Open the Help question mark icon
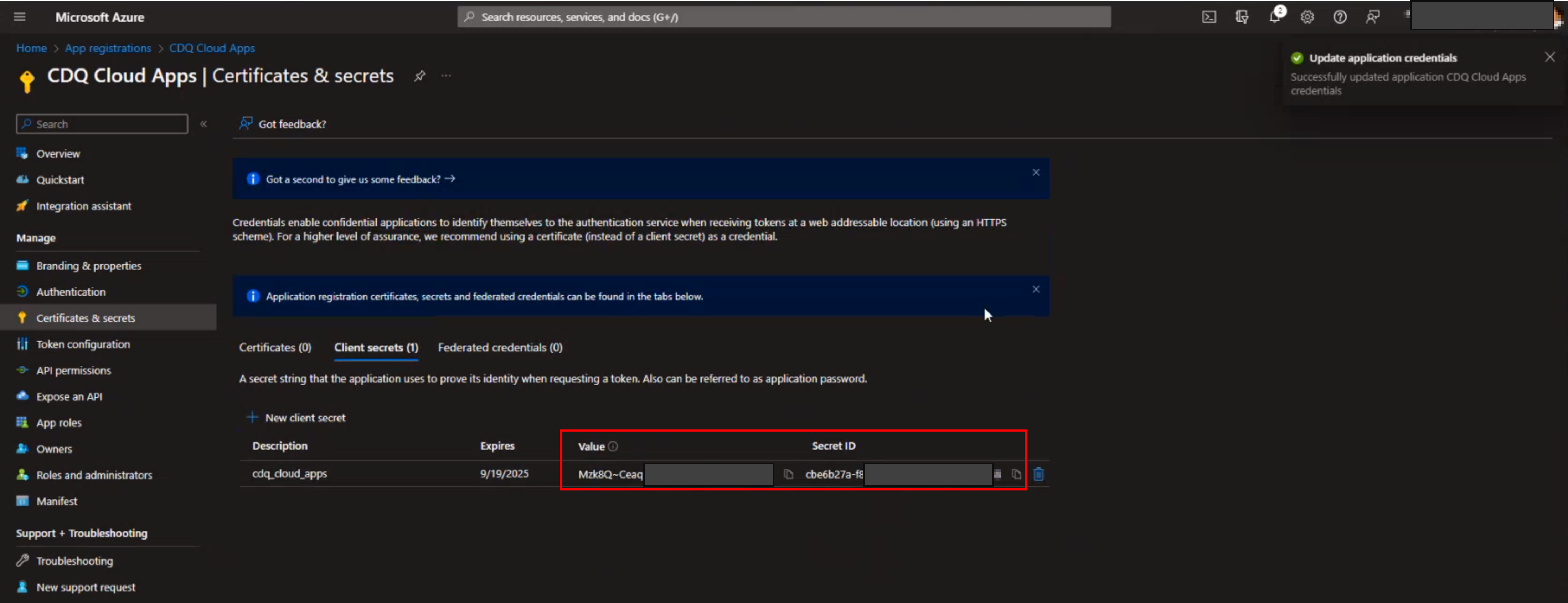Screen dimensions: 1568x603 1340,17
